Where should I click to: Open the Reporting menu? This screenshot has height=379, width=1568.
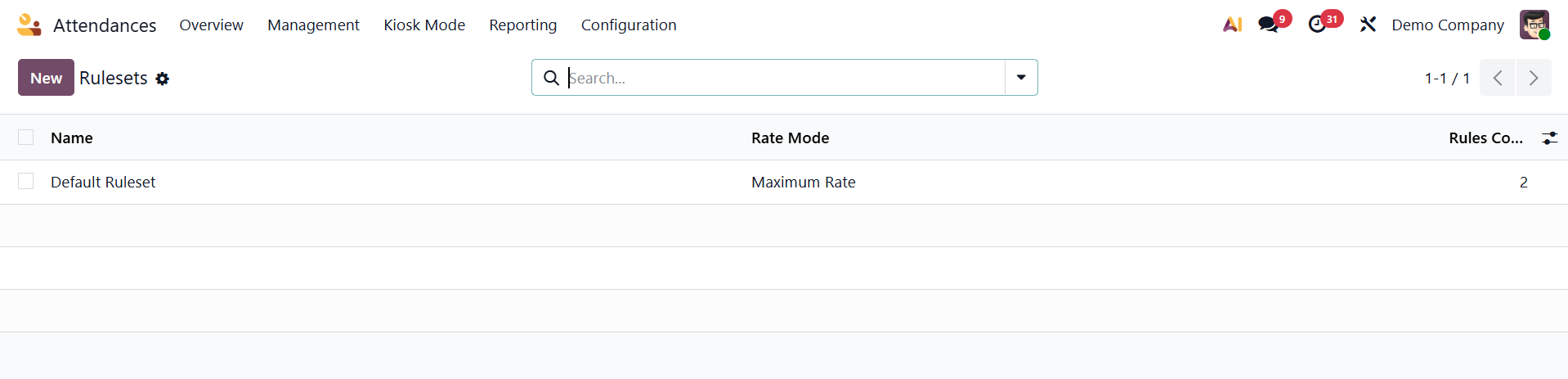pyautogui.click(x=523, y=25)
